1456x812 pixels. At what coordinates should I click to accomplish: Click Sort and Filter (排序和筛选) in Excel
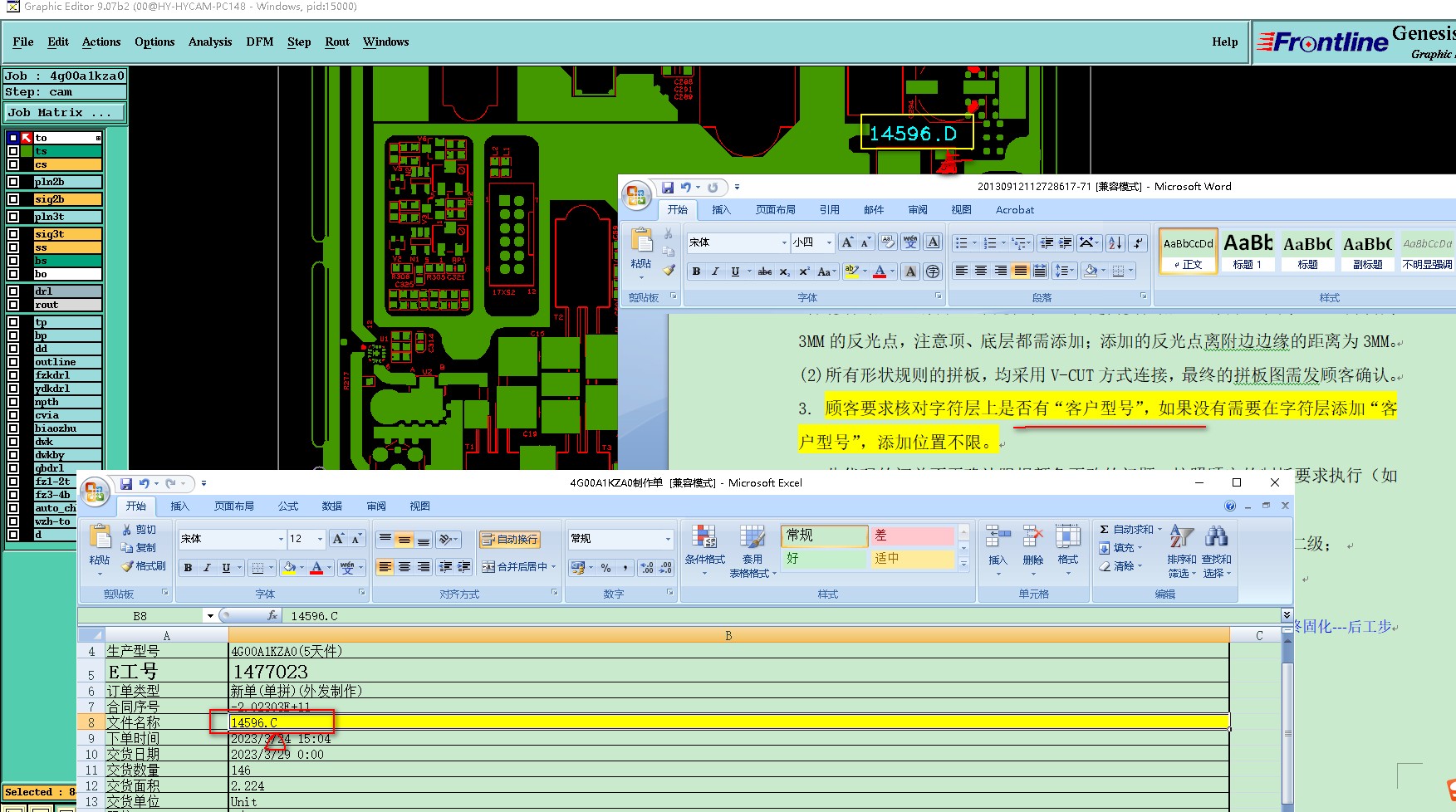click(1182, 551)
